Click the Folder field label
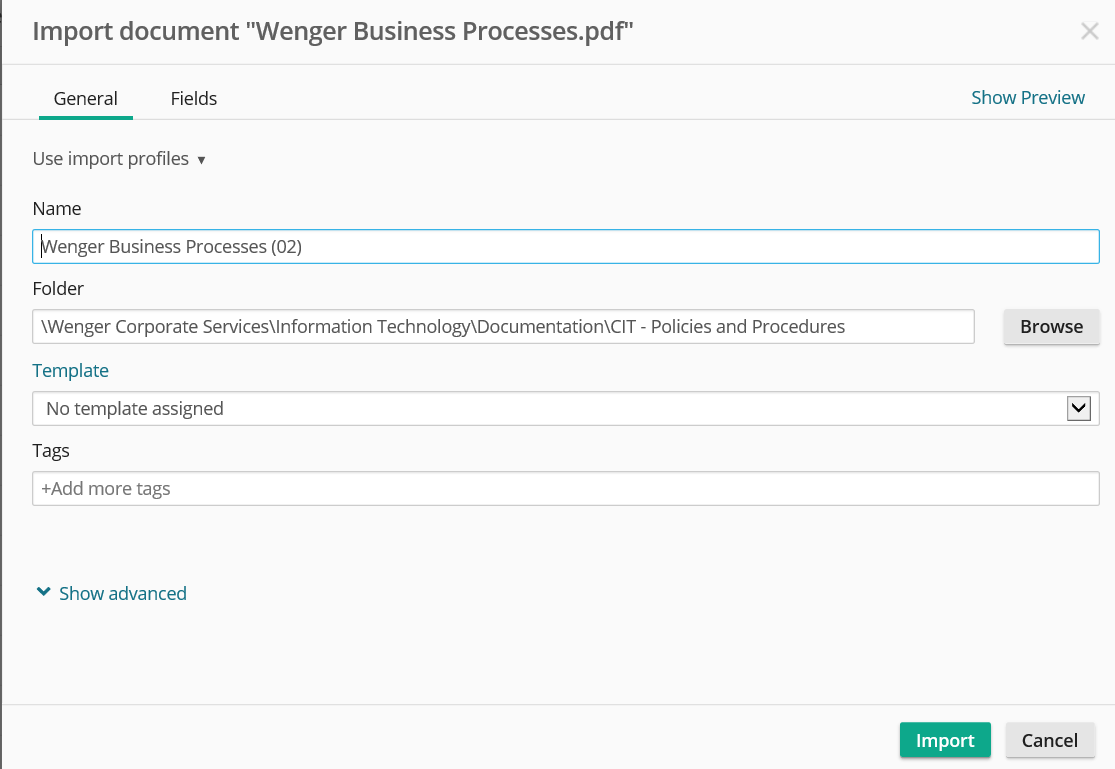The height and width of the screenshot is (769, 1115). tap(58, 288)
